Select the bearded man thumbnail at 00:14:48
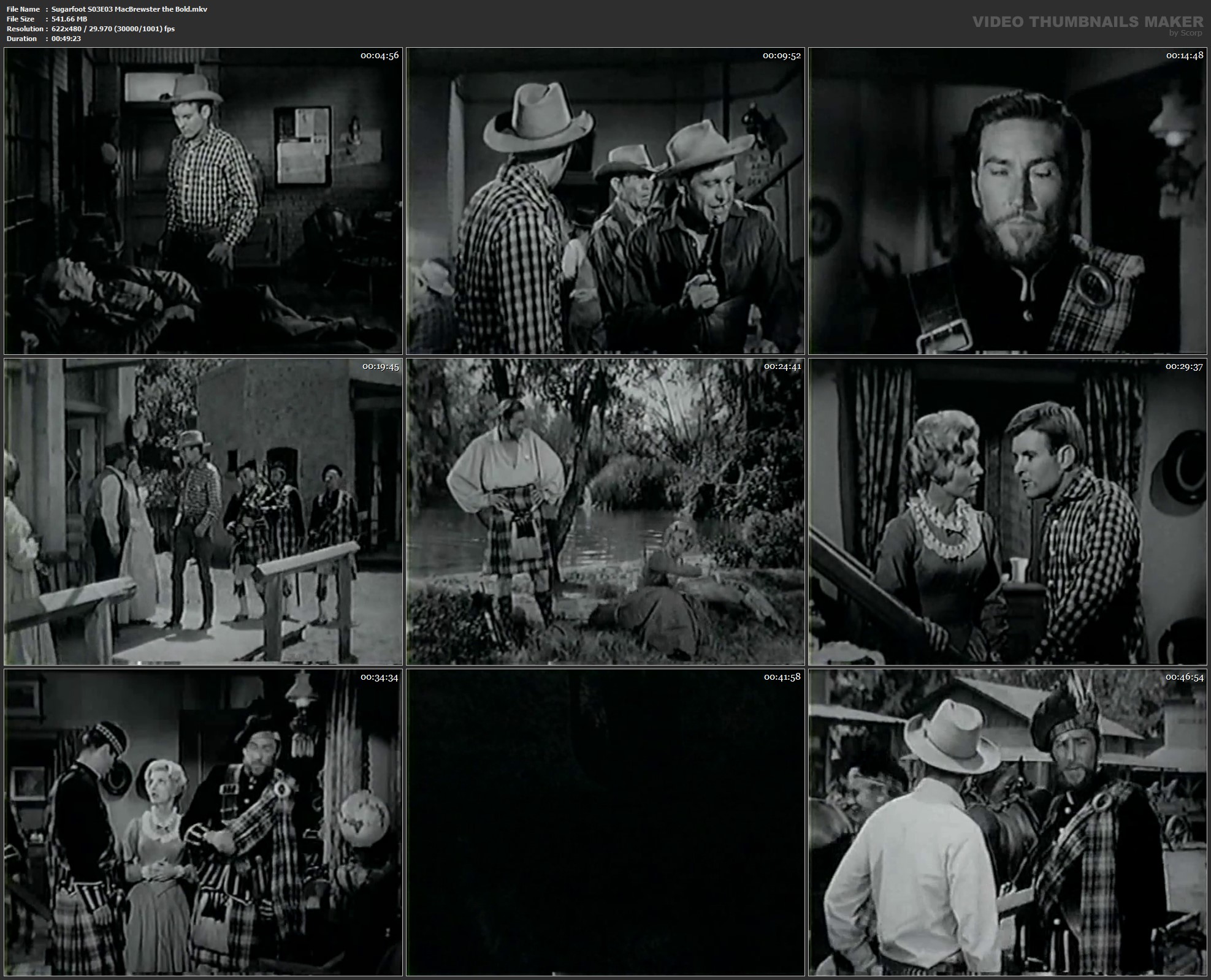The width and height of the screenshot is (1211, 980). tap(1007, 201)
